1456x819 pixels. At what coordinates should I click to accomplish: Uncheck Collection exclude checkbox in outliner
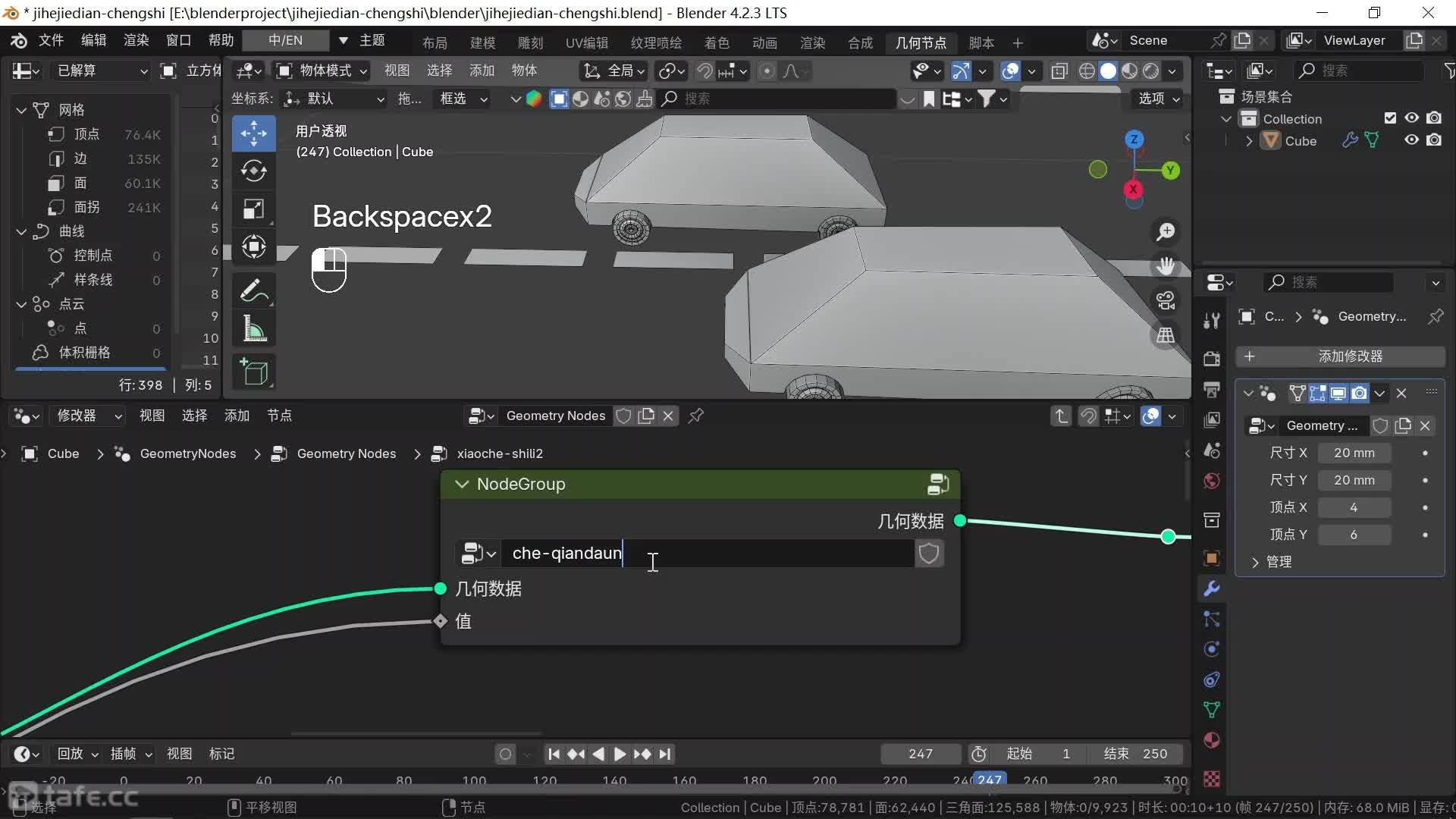pos(1390,118)
